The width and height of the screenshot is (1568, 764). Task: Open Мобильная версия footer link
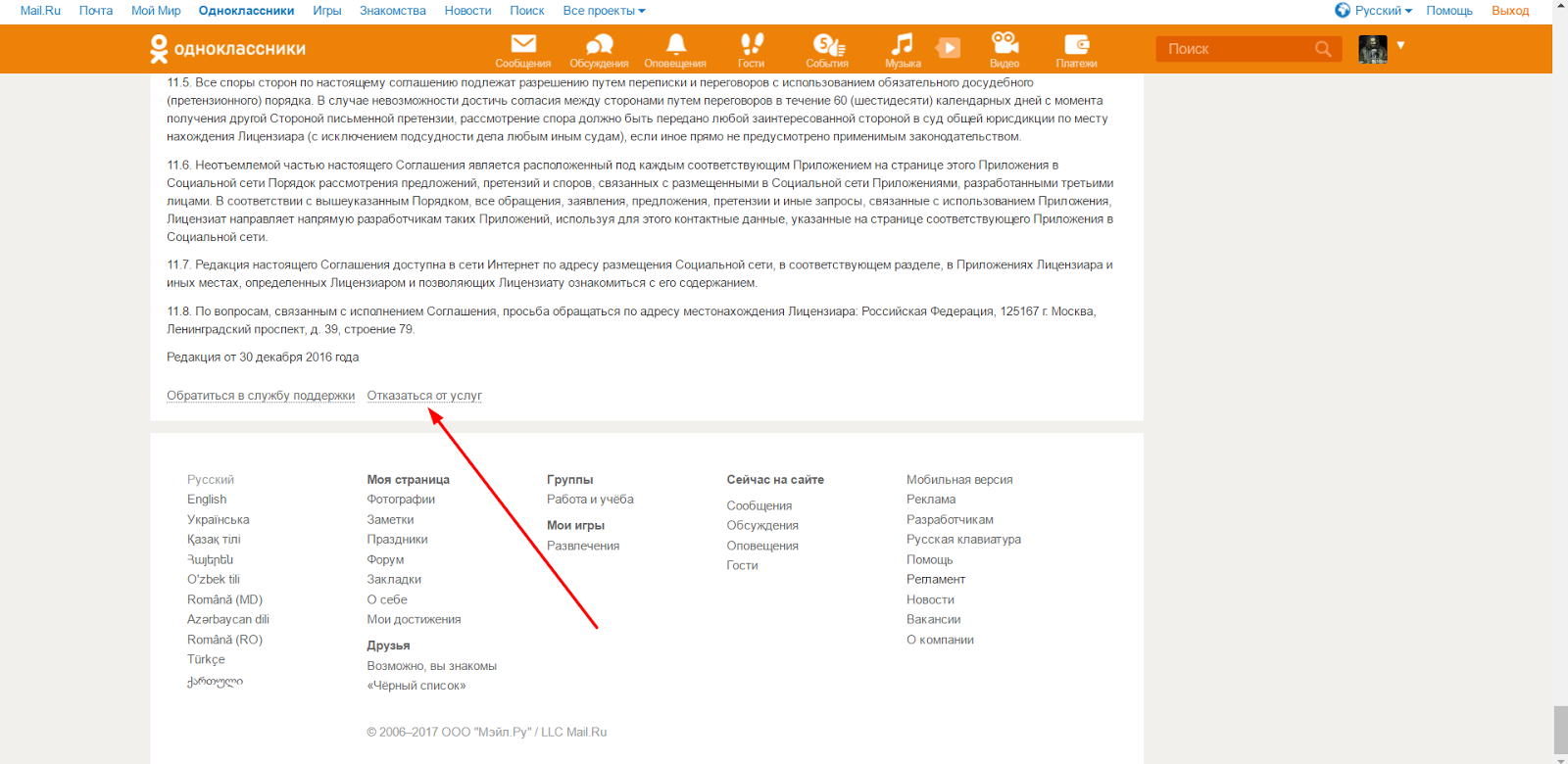click(959, 480)
